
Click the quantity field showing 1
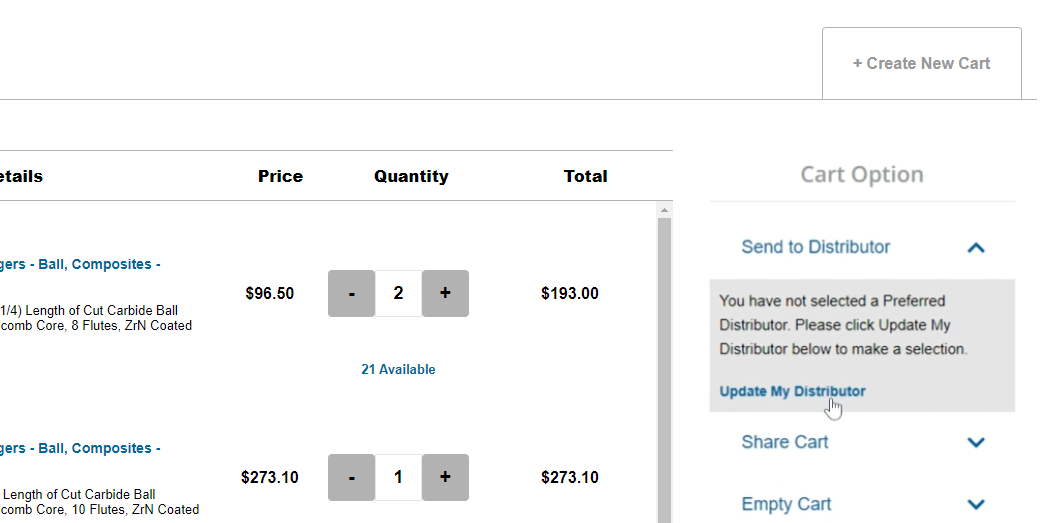398,477
